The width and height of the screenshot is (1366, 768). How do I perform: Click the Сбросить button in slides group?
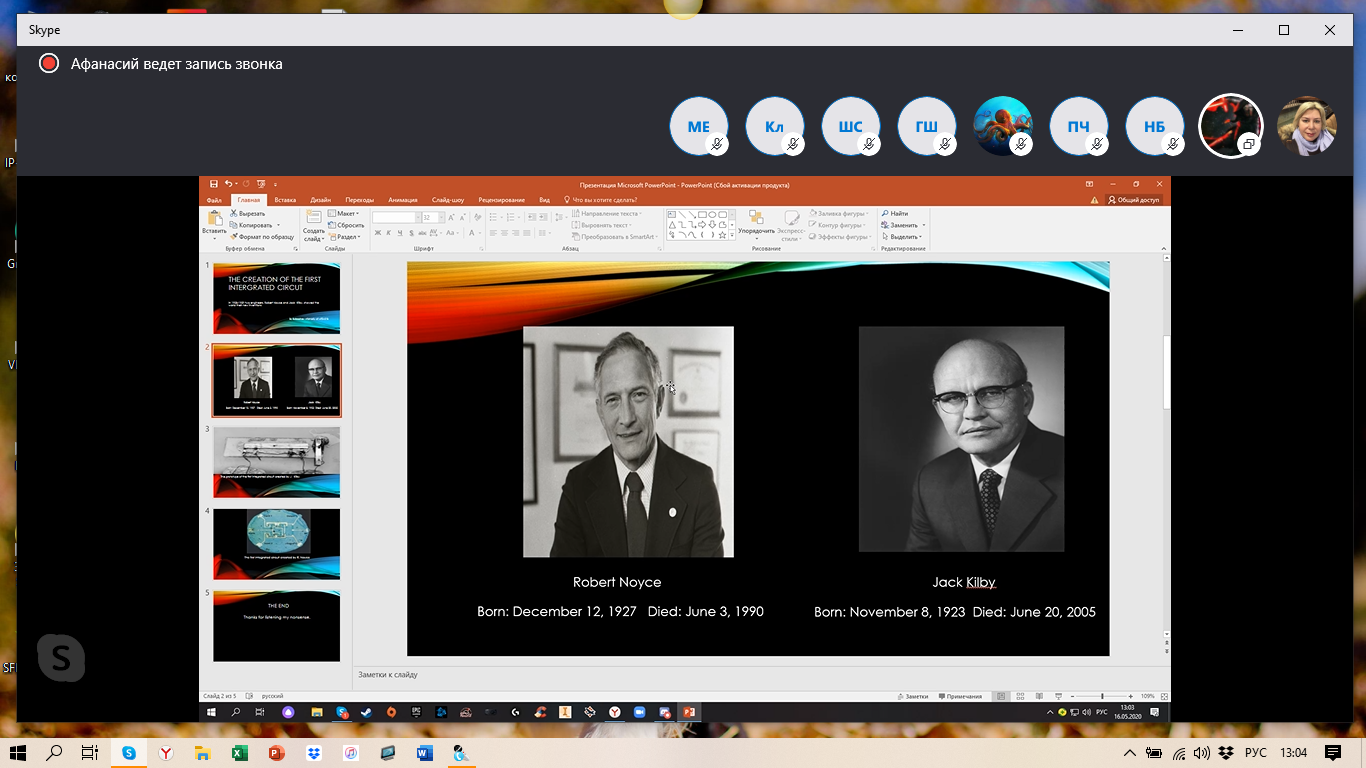click(348, 225)
